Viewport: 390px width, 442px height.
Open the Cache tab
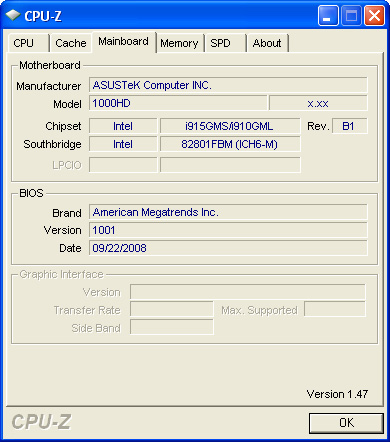71,43
